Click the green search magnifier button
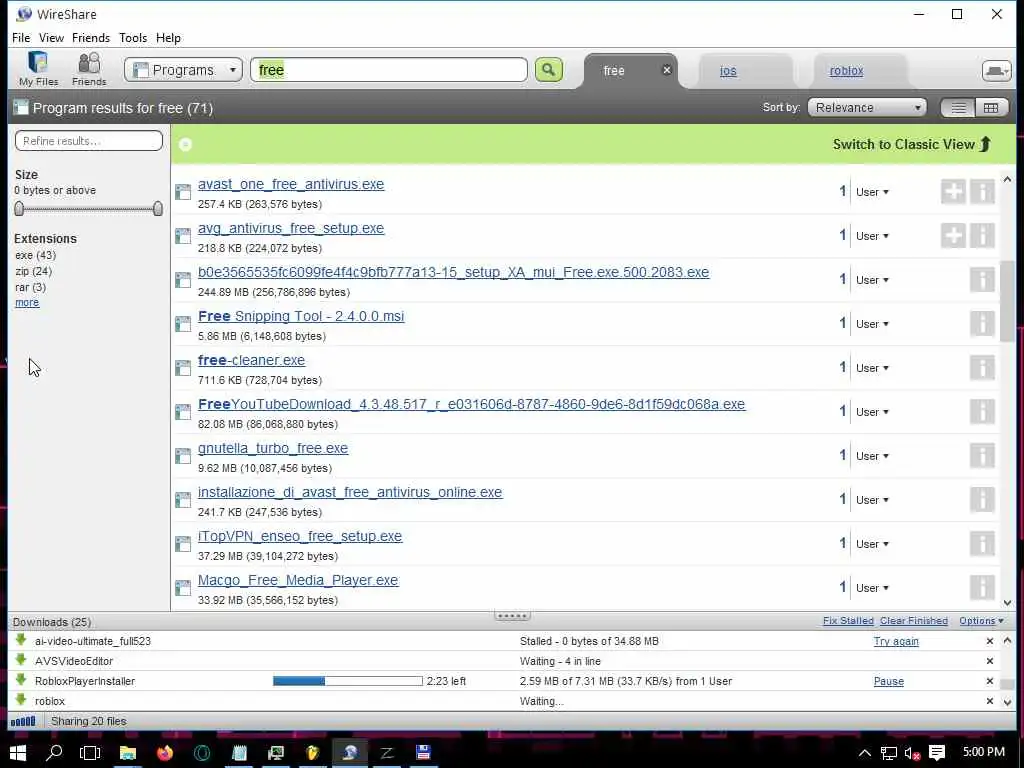1024x768 pixels. coord(549,70)
